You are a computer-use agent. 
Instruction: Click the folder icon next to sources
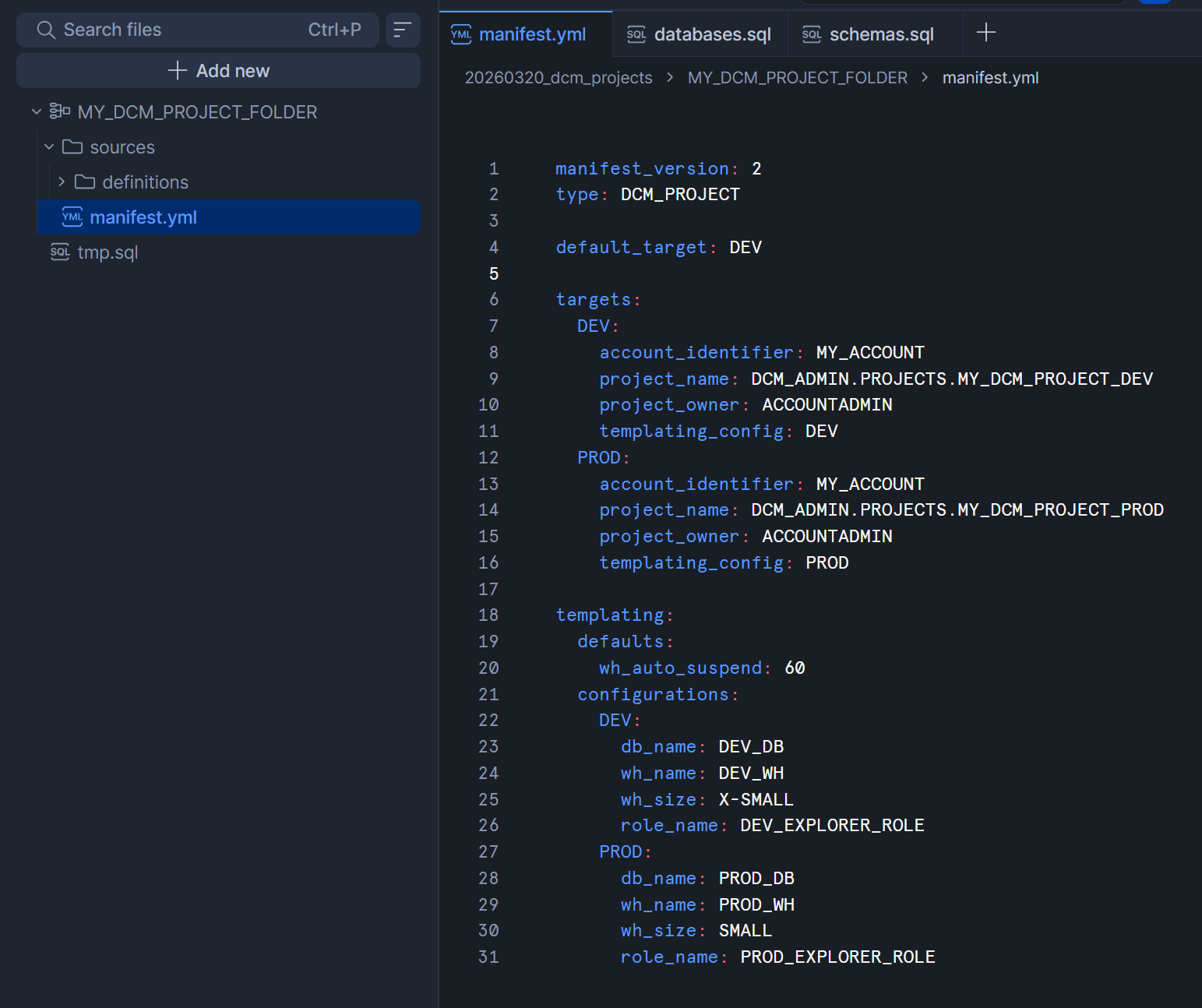click(72, 147)
